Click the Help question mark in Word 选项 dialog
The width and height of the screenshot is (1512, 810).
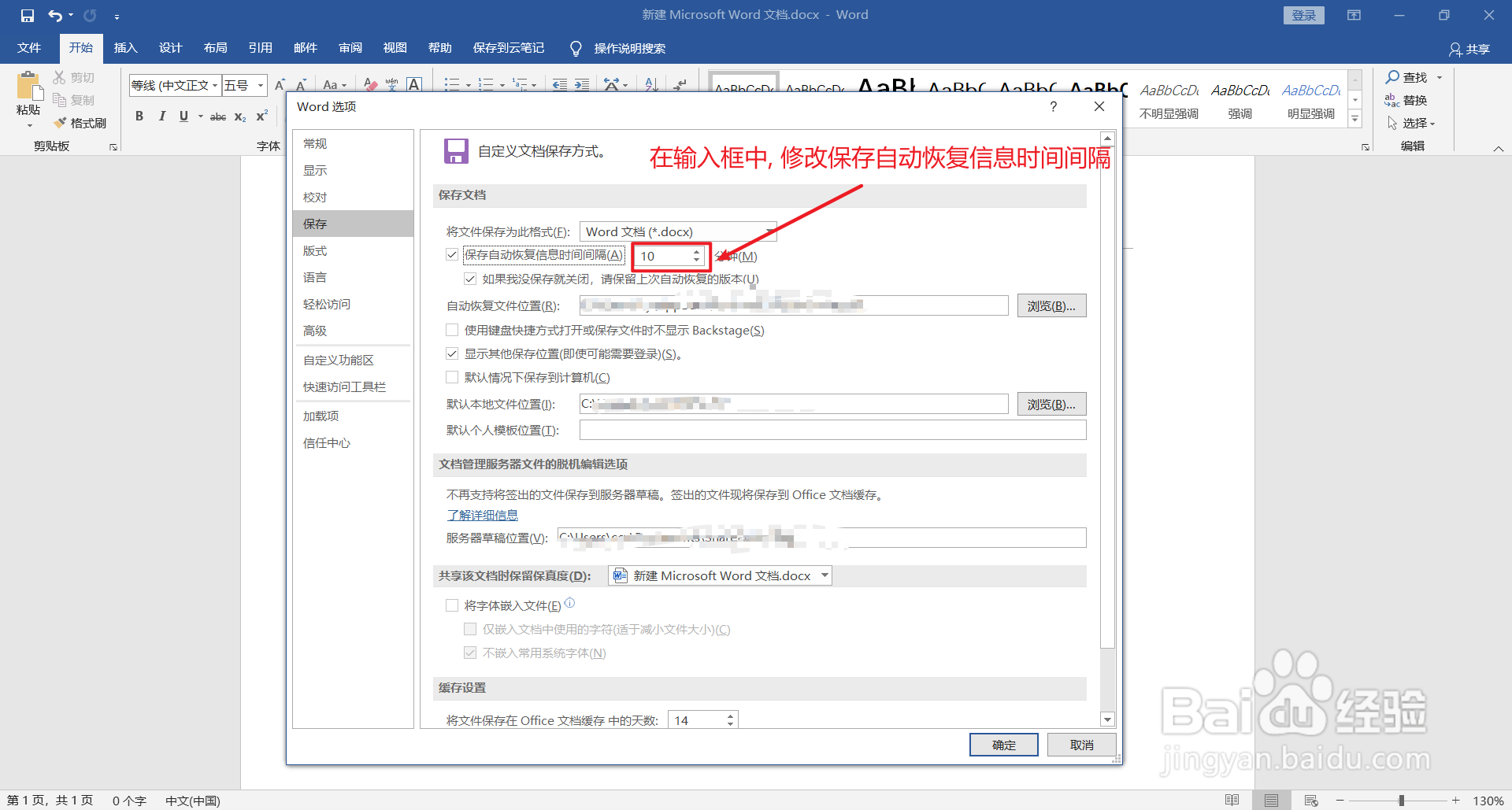click(x=1053, y=106)
